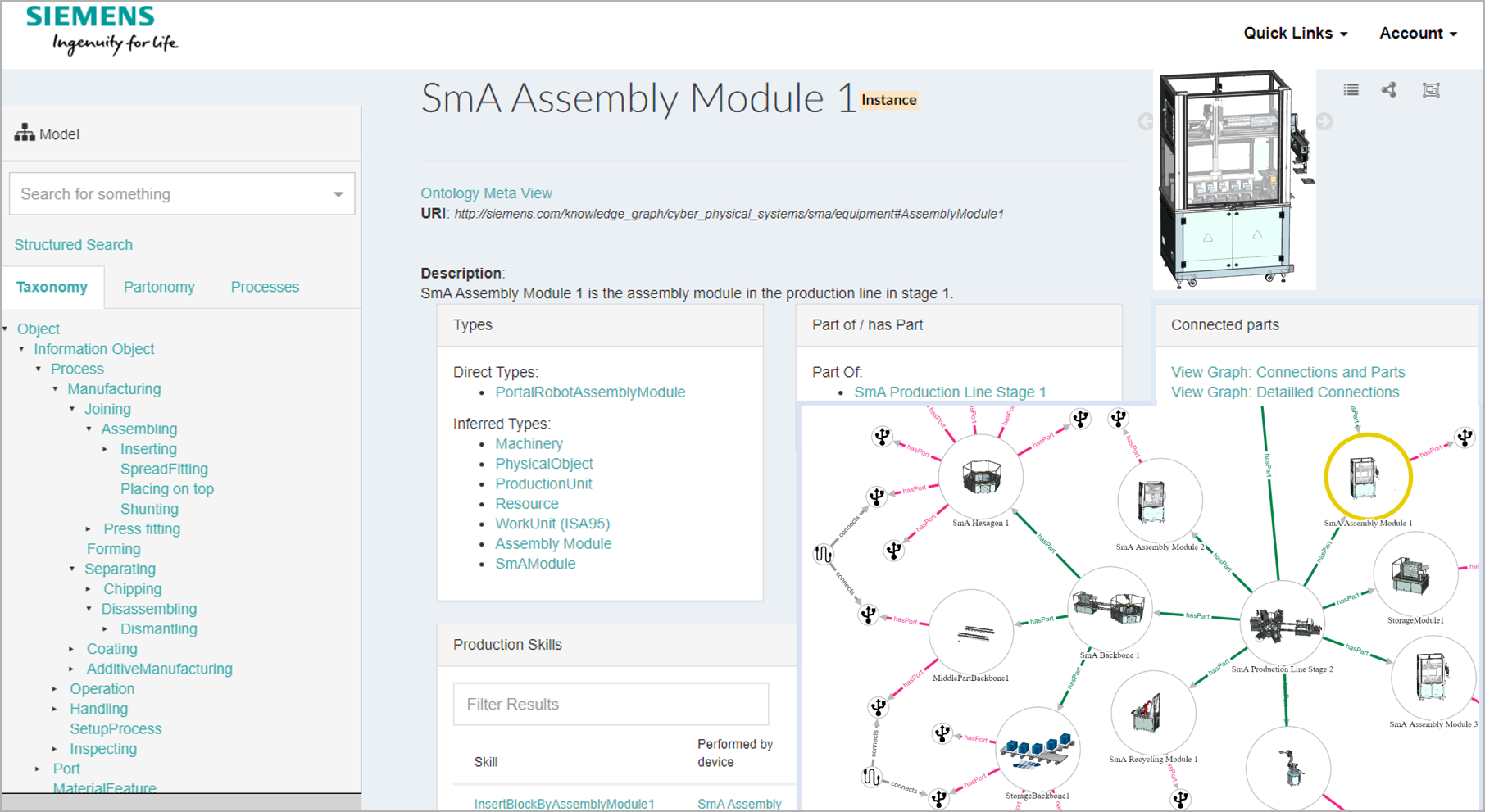Select the SmA Assembly Module 2 node
The image size is (1485, 812).
[1160, 501]
